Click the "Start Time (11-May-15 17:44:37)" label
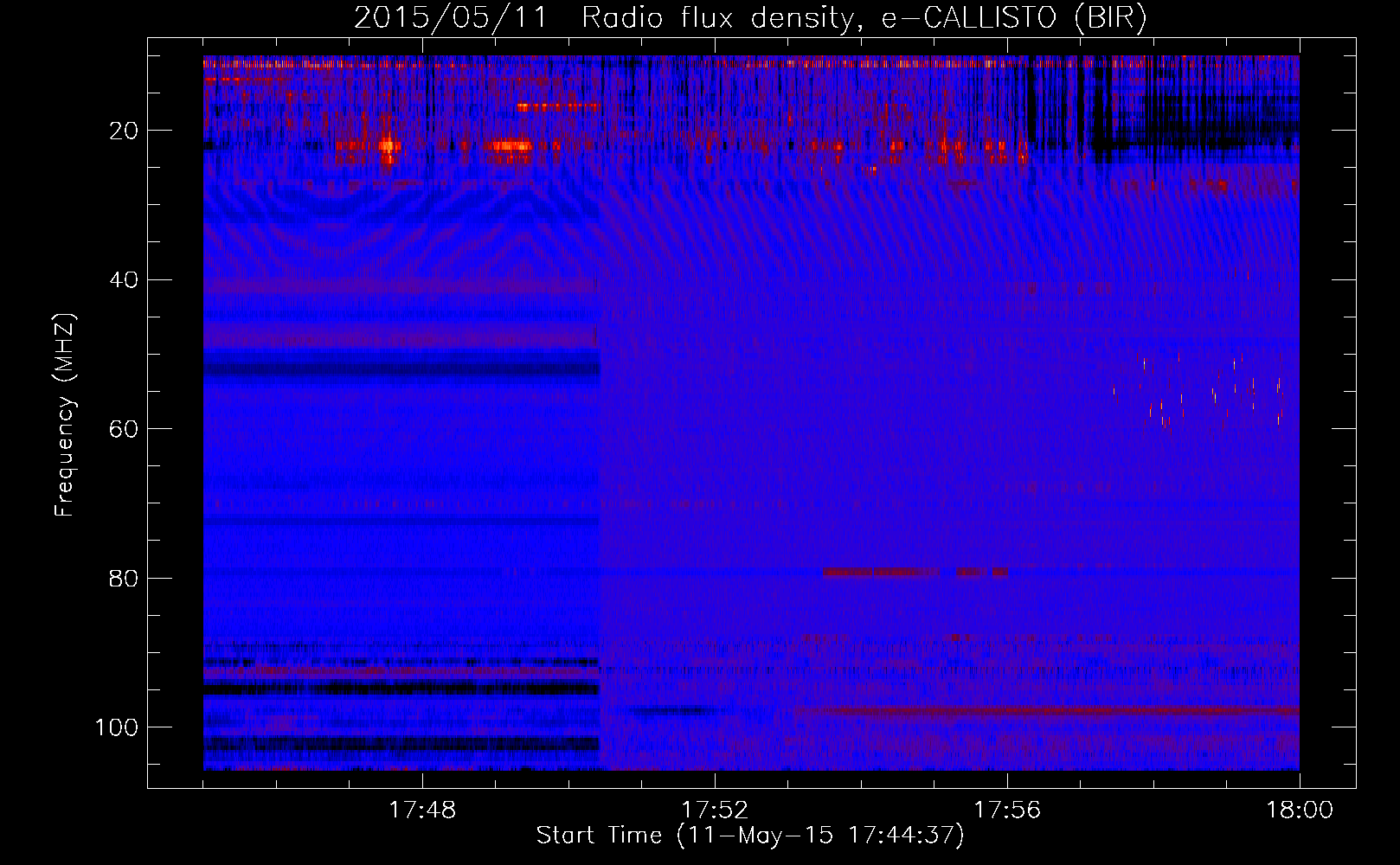 pyautogui.click(x=750, y=836)
